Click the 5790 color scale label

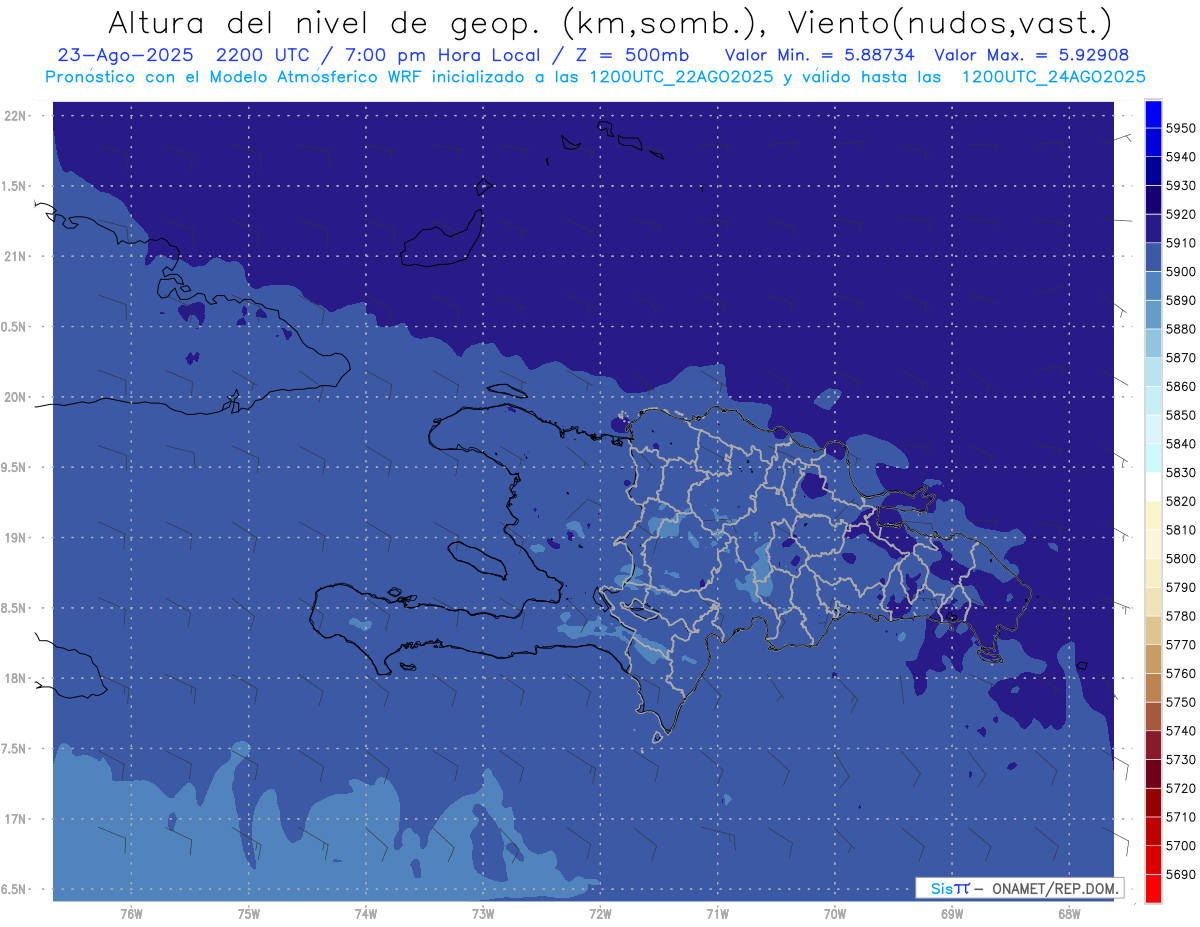[x=1181, y=587]
